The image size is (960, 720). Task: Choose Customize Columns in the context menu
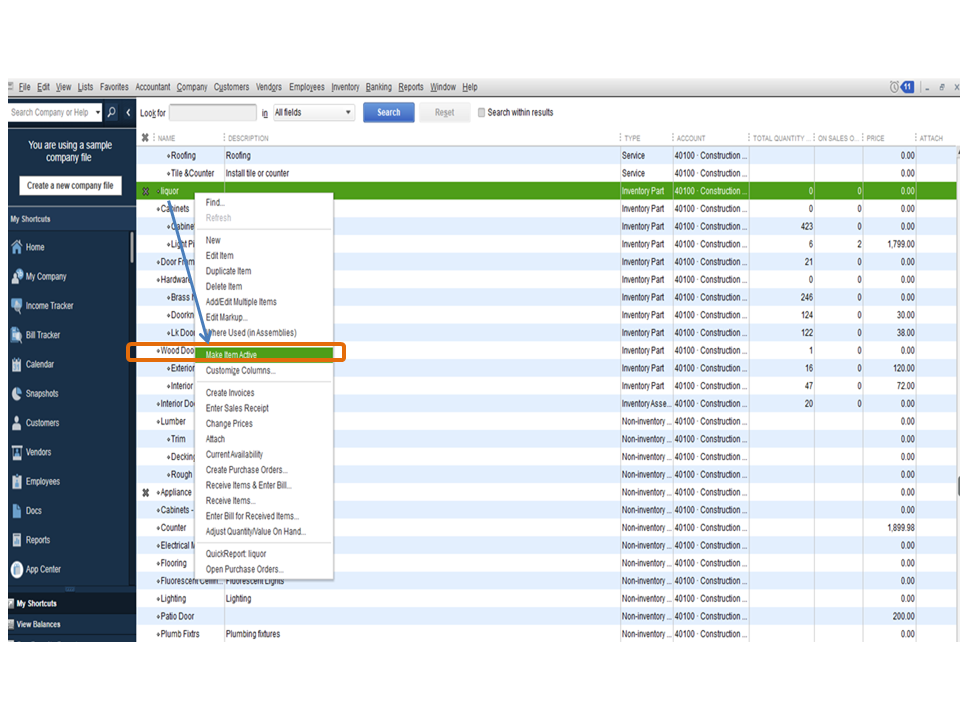pyautogui.click(x=241, y=370)
